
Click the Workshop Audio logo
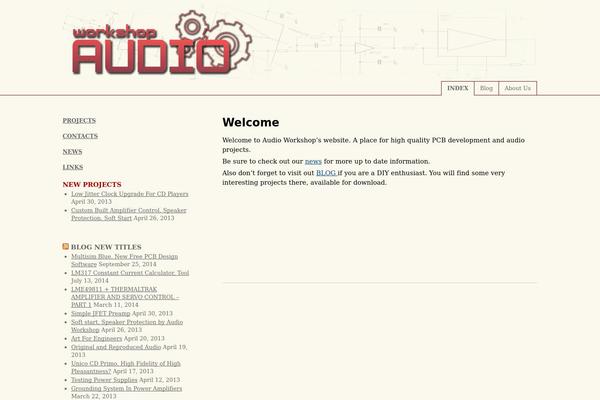(162, 42)
